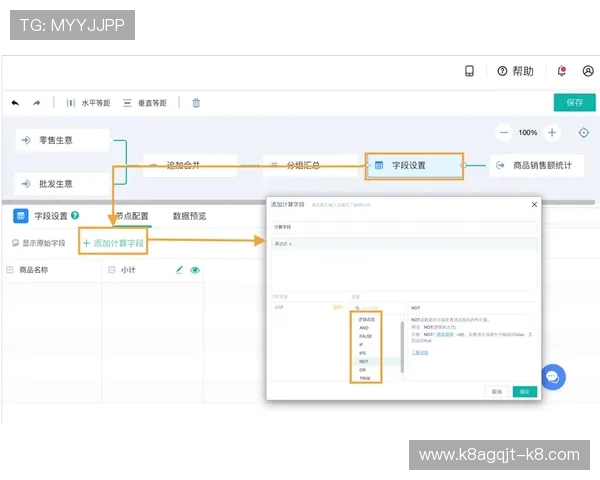
Task: Select the IF function
Action: [361, 345]
